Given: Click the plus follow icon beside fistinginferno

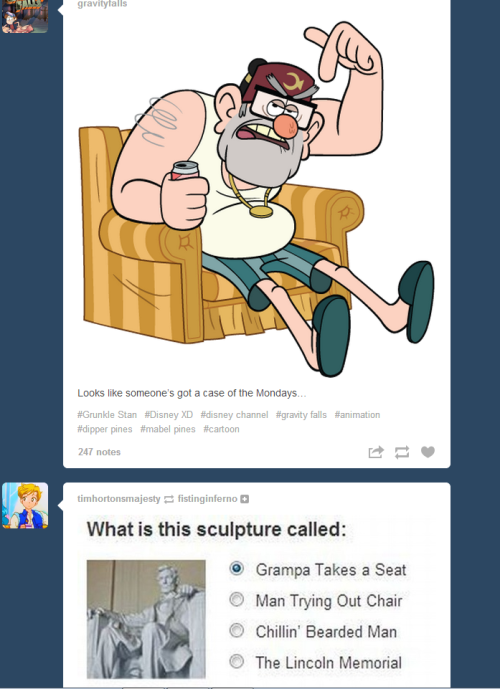Looking at the screenshot, I should point(245,499).
